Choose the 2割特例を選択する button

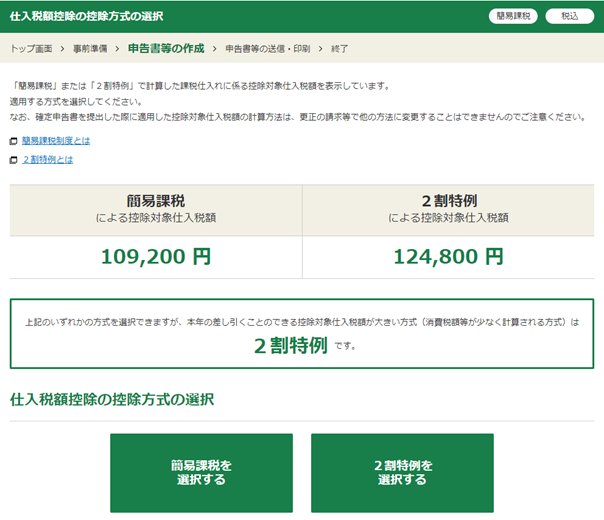[402, 473]
